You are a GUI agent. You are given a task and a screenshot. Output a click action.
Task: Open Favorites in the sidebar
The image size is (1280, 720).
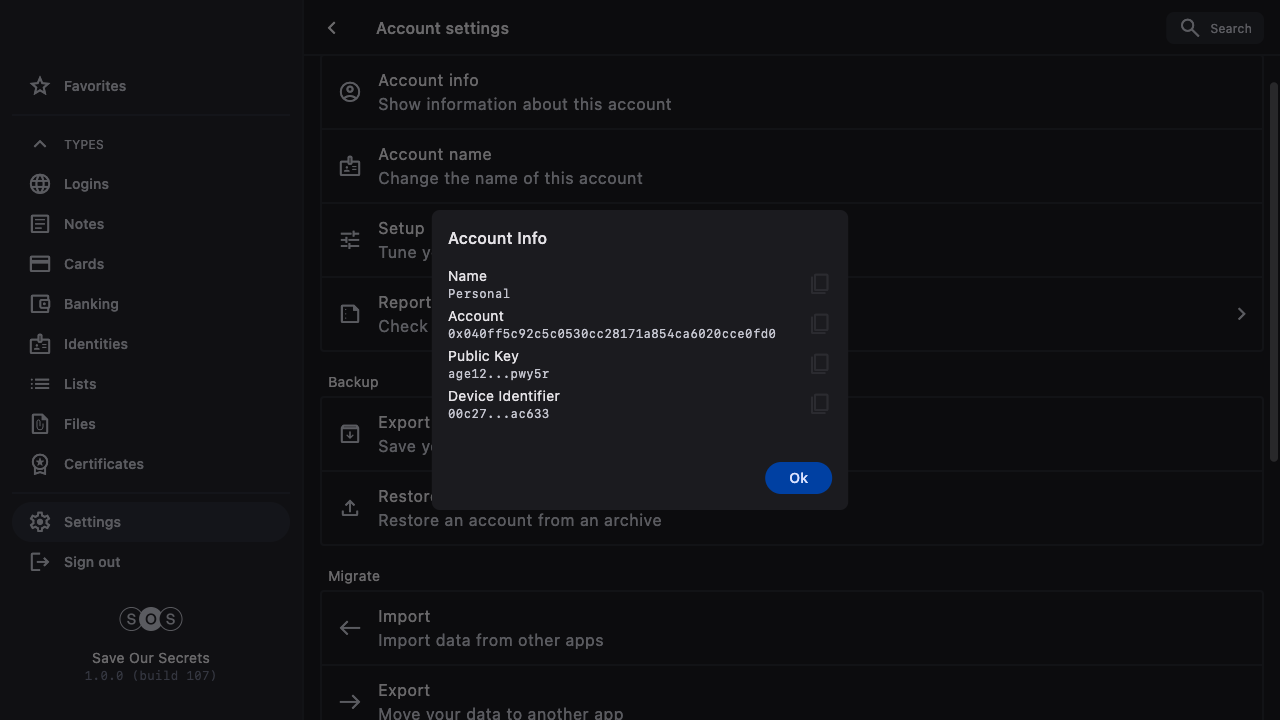click(x=94, y=86)
